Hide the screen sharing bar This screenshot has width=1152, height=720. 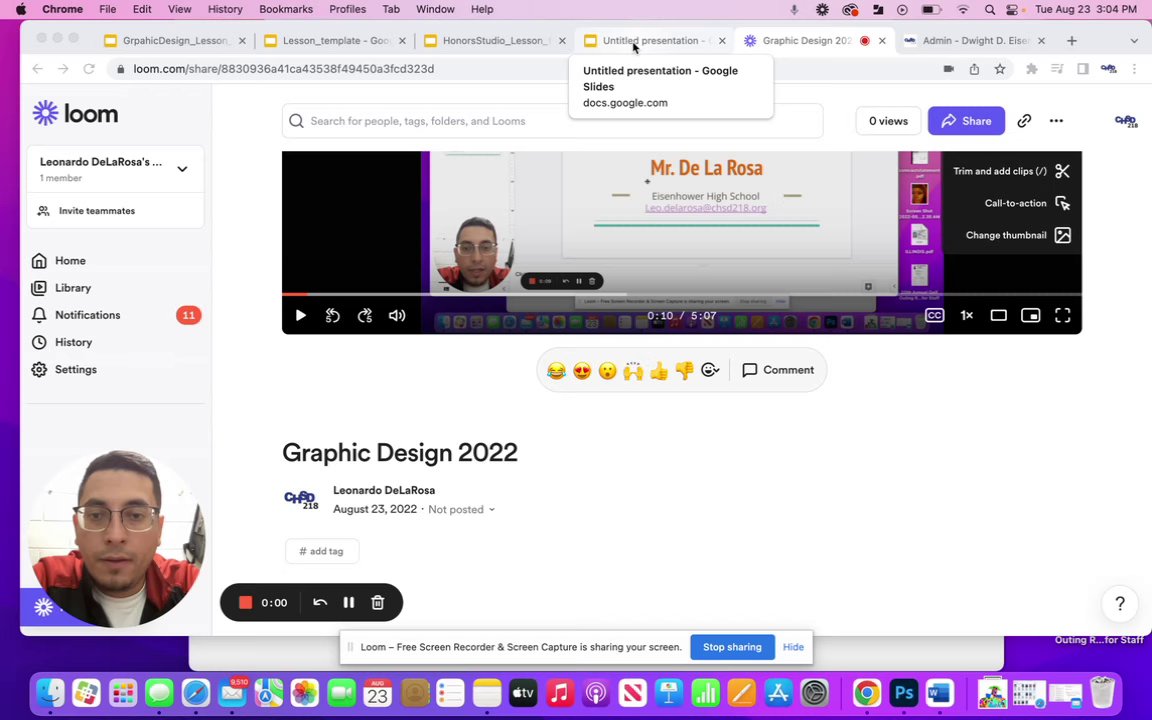pos(793,647)
